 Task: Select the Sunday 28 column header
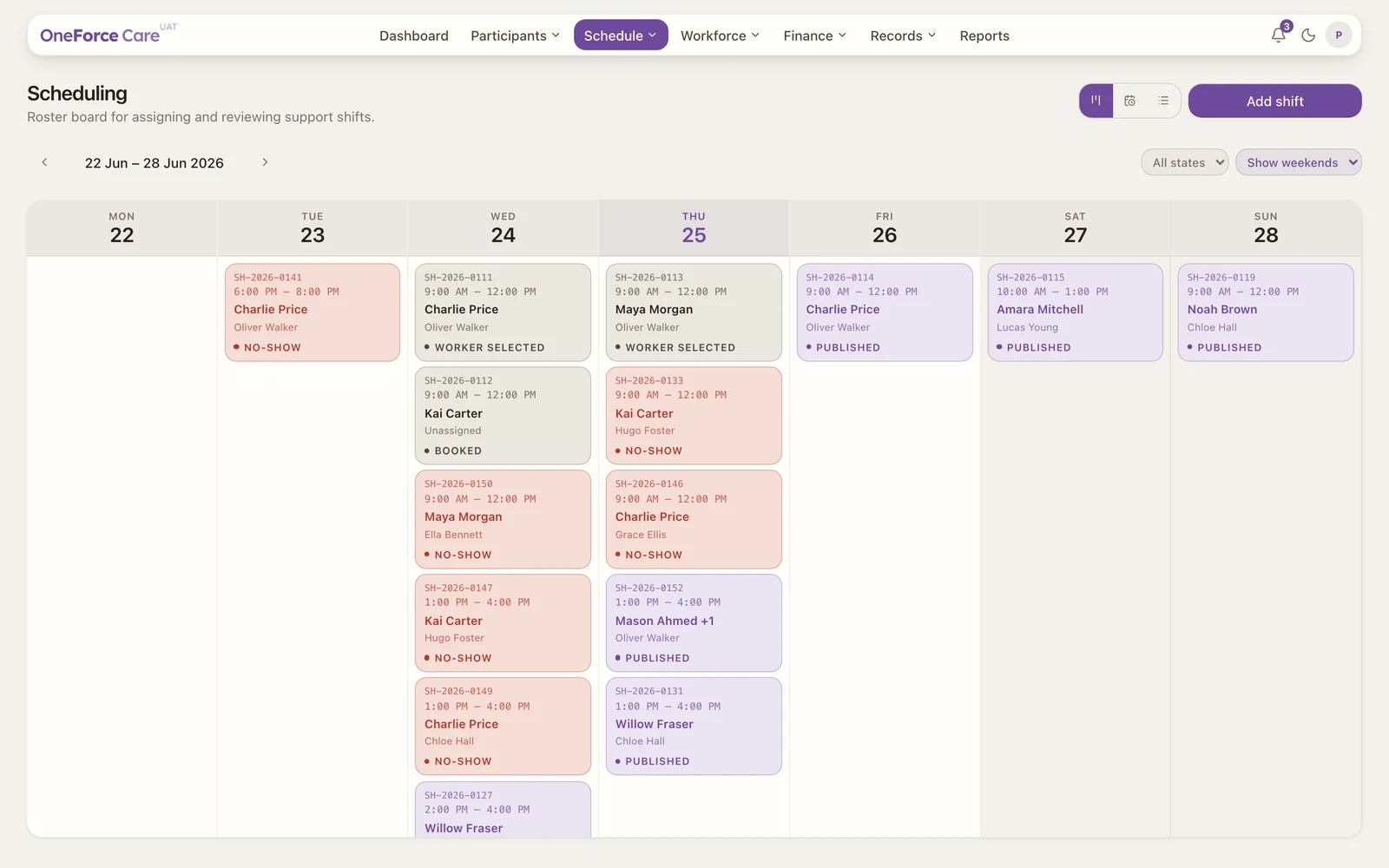pyautogui.click(x=1266, y=228)
